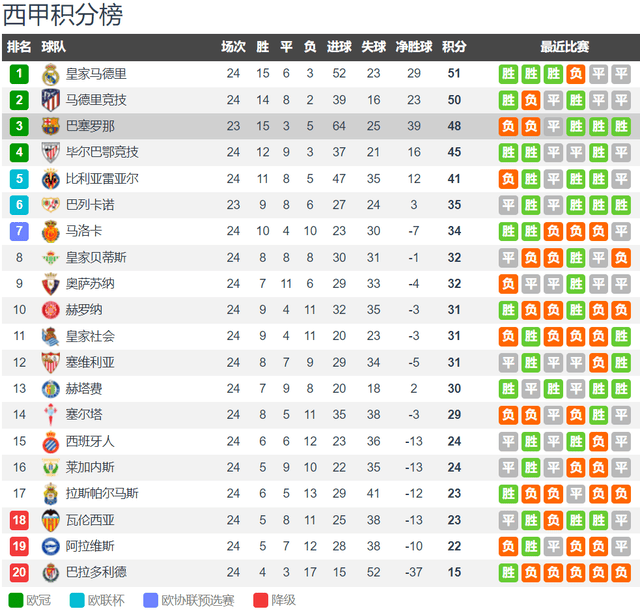Screen dimensions: 640x611
Task: Click the Atlético Madrid crest beside 马德里竞技
Action: coord(50,100)
